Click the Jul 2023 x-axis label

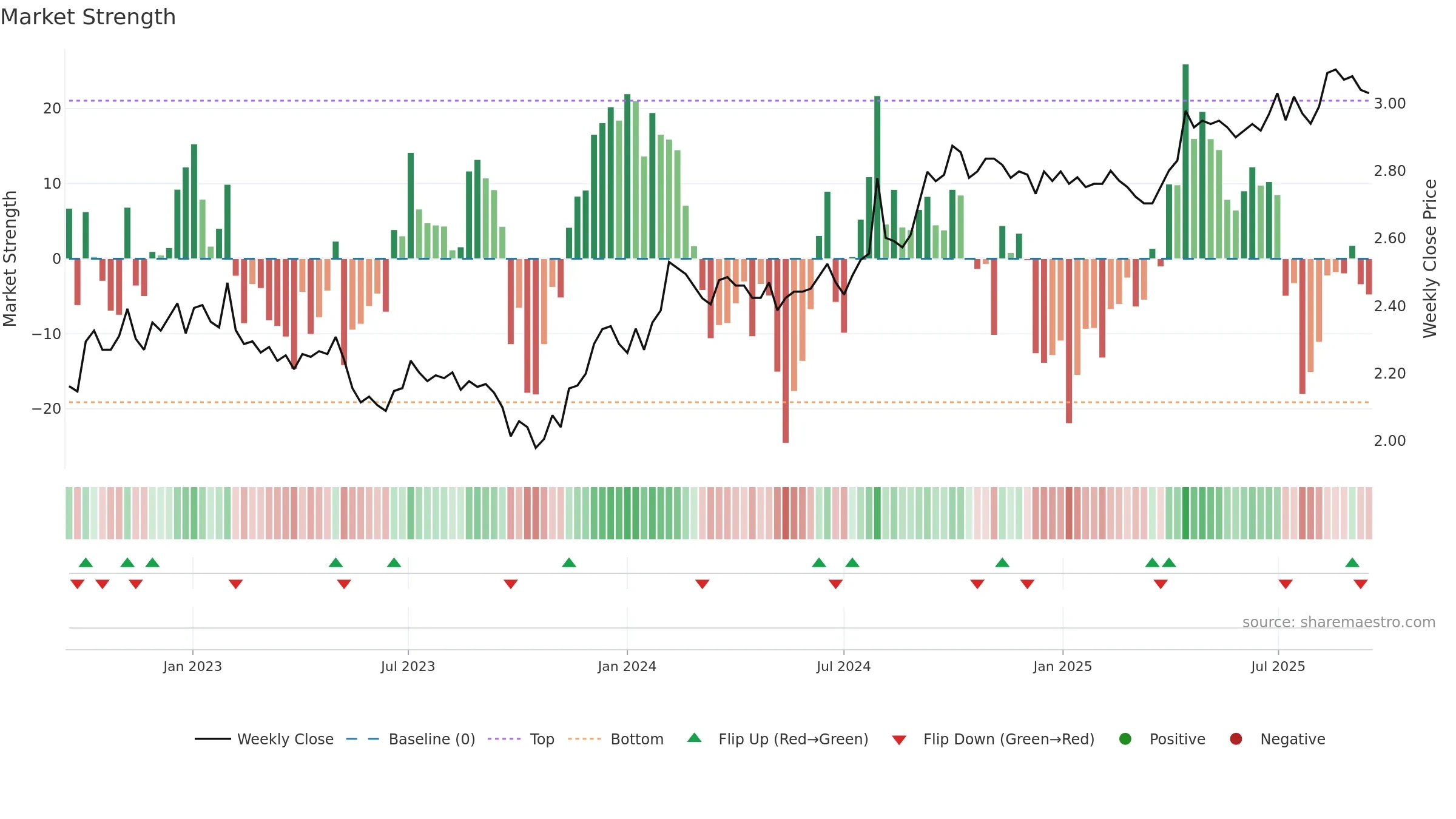[x=408, y=666]
